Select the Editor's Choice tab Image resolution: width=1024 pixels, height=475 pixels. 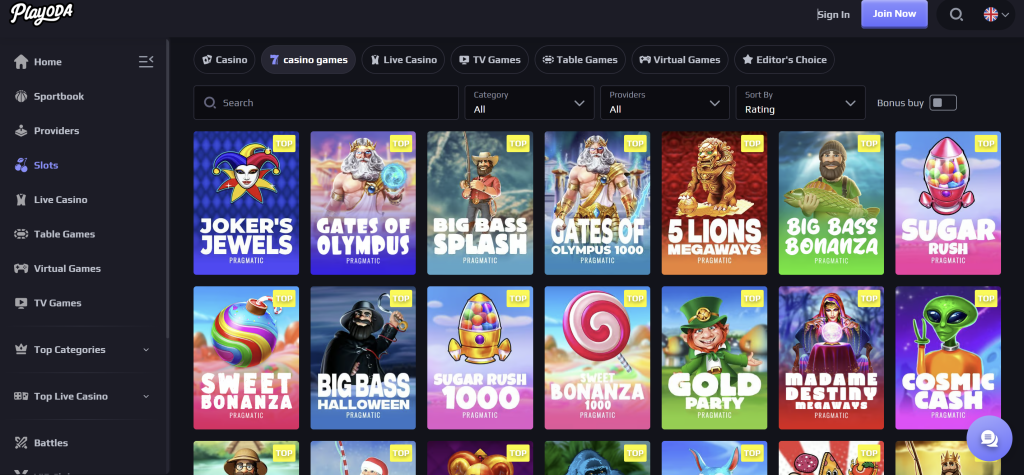784,60
